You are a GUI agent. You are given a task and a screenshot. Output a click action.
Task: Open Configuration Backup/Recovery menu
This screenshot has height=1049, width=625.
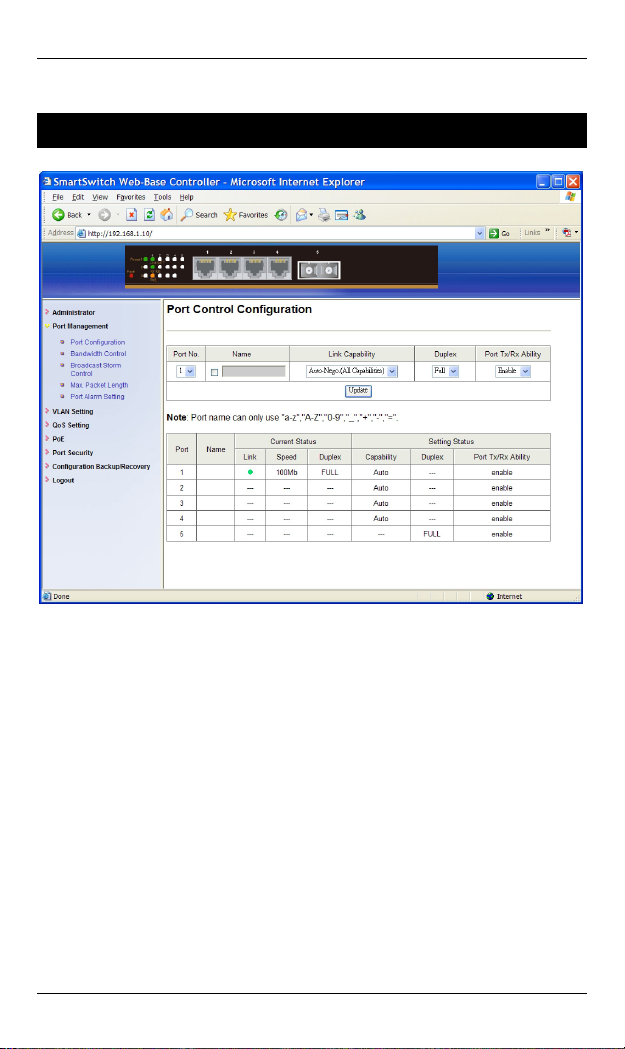click(x=101, y=466)
